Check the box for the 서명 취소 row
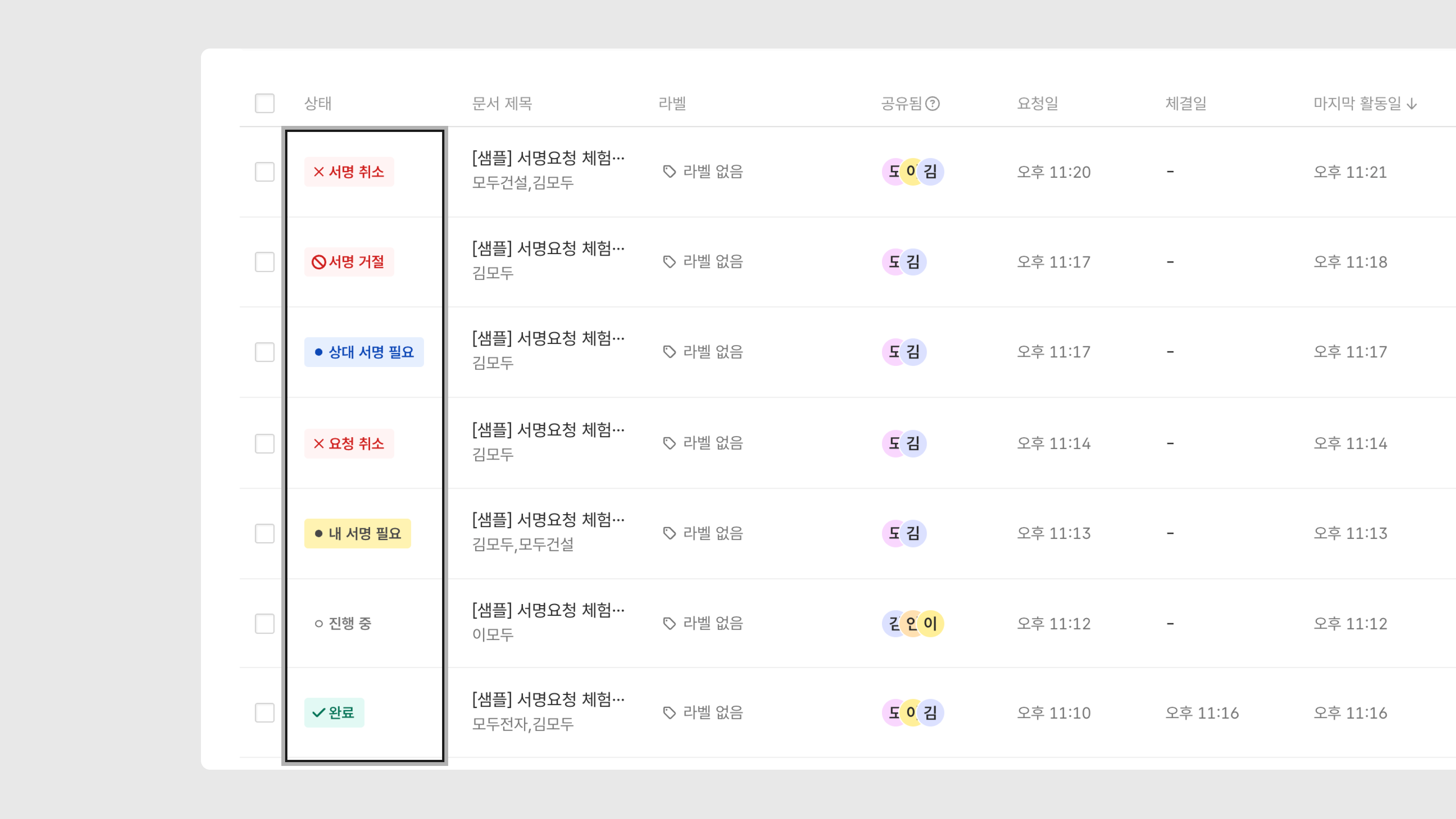This screenshot has height=819, width=1456. (265, 172)
